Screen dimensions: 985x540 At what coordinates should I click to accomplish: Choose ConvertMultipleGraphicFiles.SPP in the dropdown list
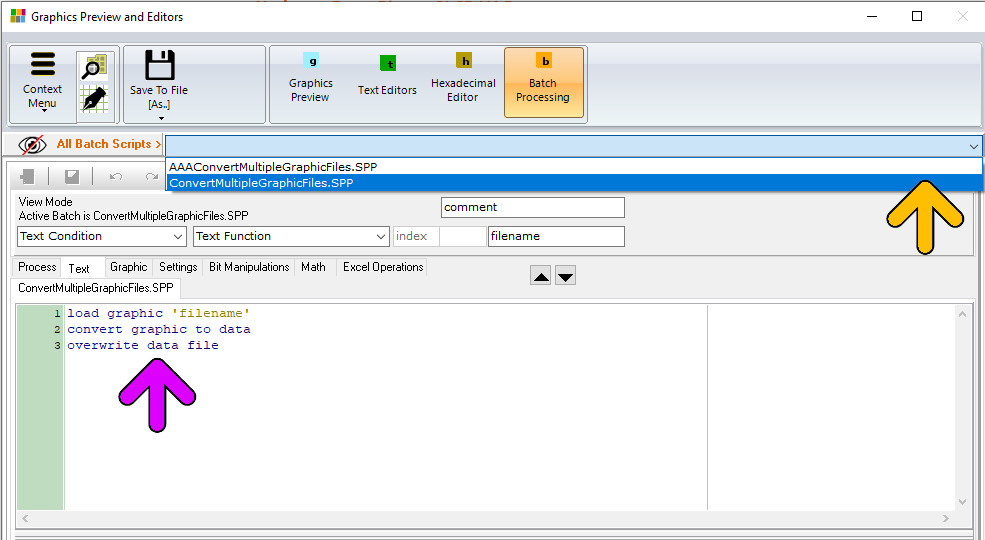(574, 183)
